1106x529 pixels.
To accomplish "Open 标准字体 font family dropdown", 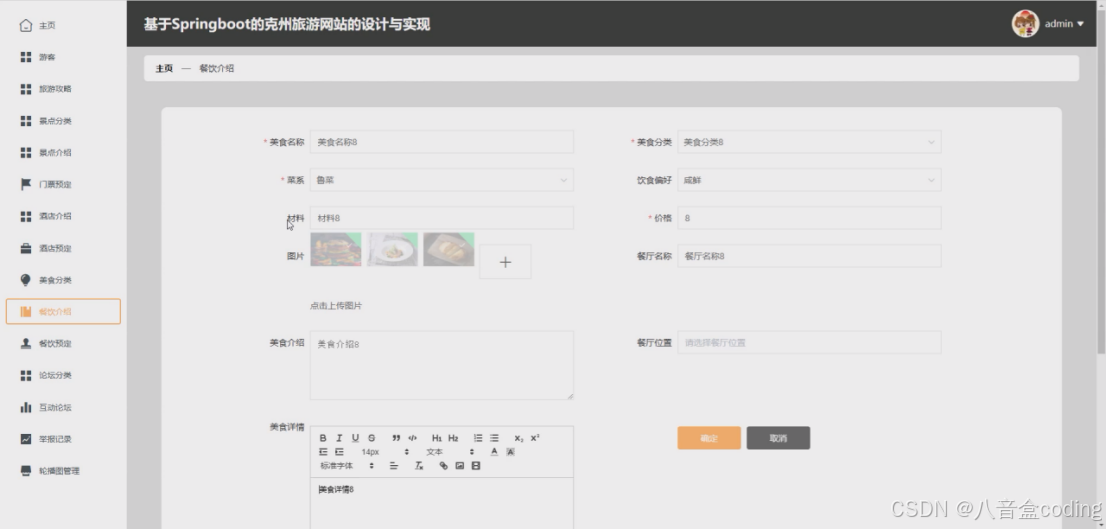I will tap(346, 466).
